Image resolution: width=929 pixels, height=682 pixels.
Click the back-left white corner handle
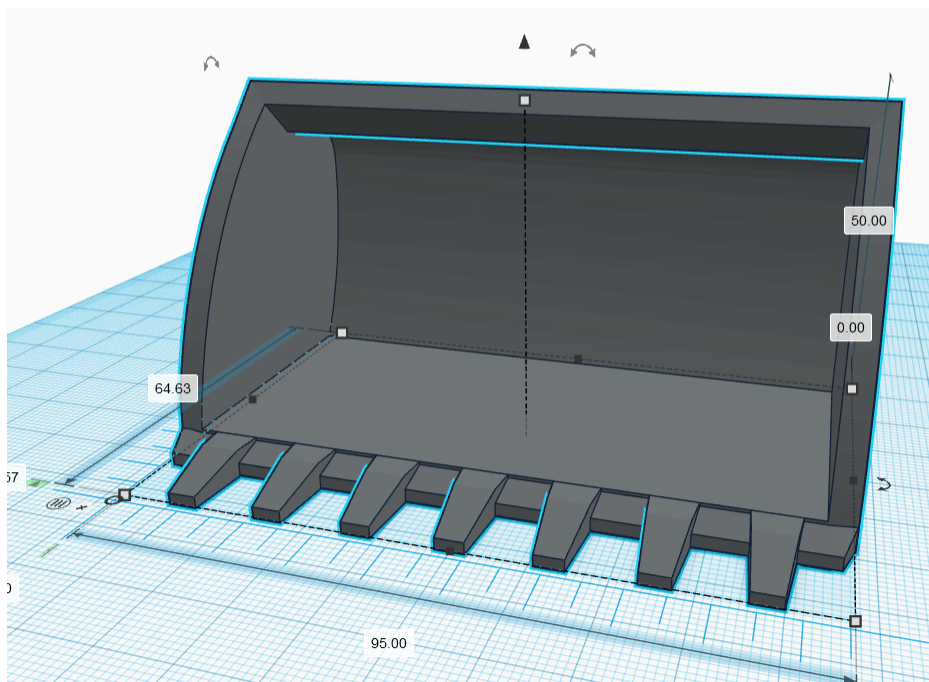click(x=341, y=332)
